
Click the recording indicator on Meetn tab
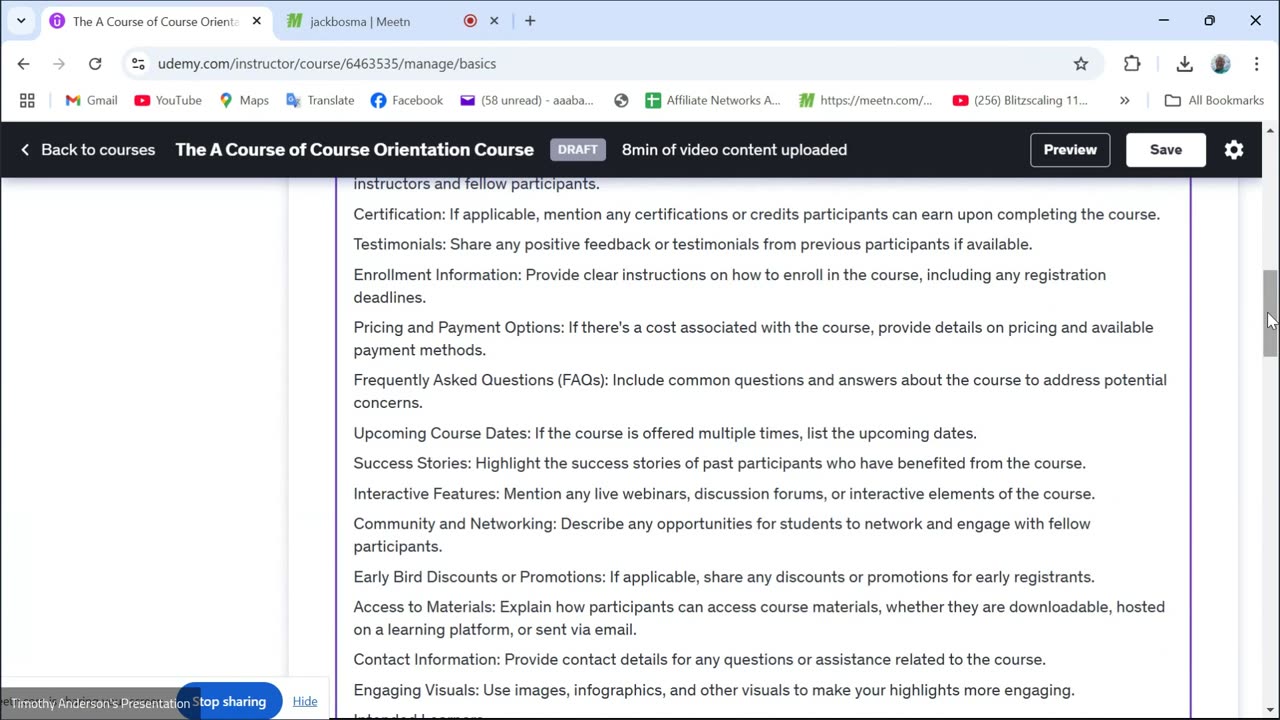[470, 21]
